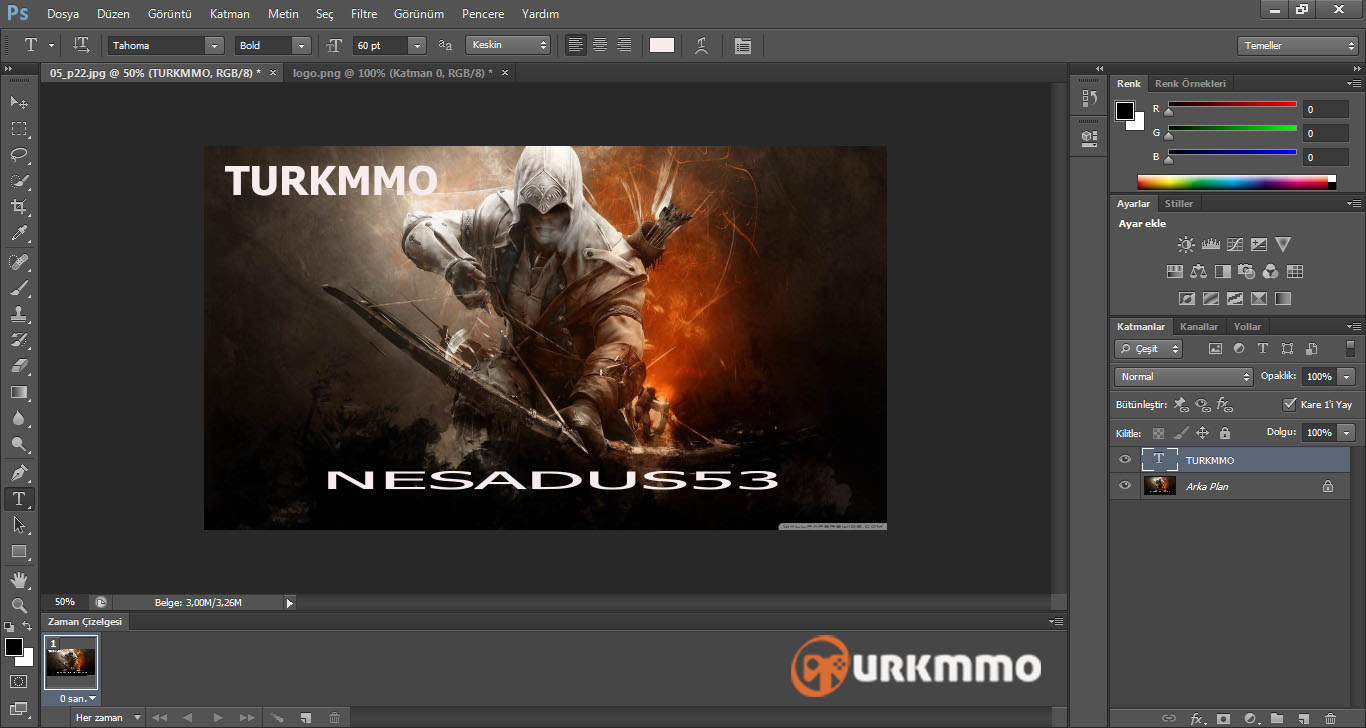Delete layer using trash icon
This screenshot has height=728, width=1366.
(1330, 718)
